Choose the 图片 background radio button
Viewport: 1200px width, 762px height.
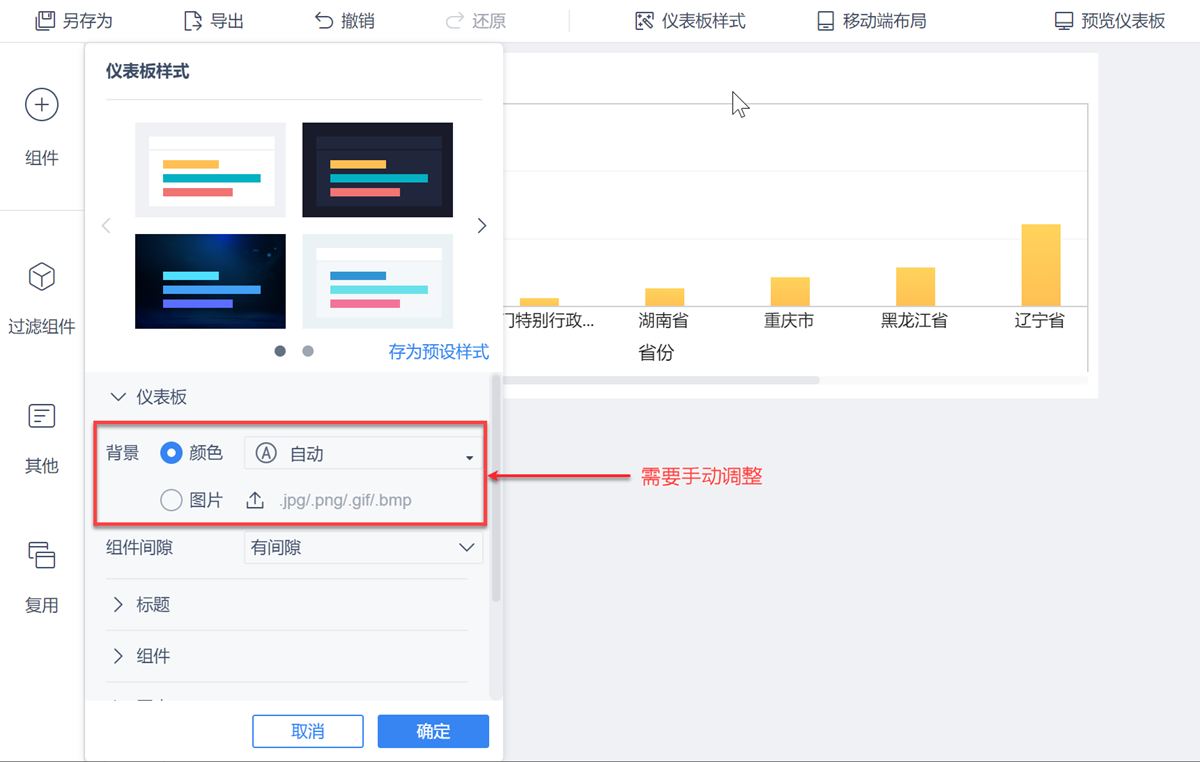click(171, 500)
